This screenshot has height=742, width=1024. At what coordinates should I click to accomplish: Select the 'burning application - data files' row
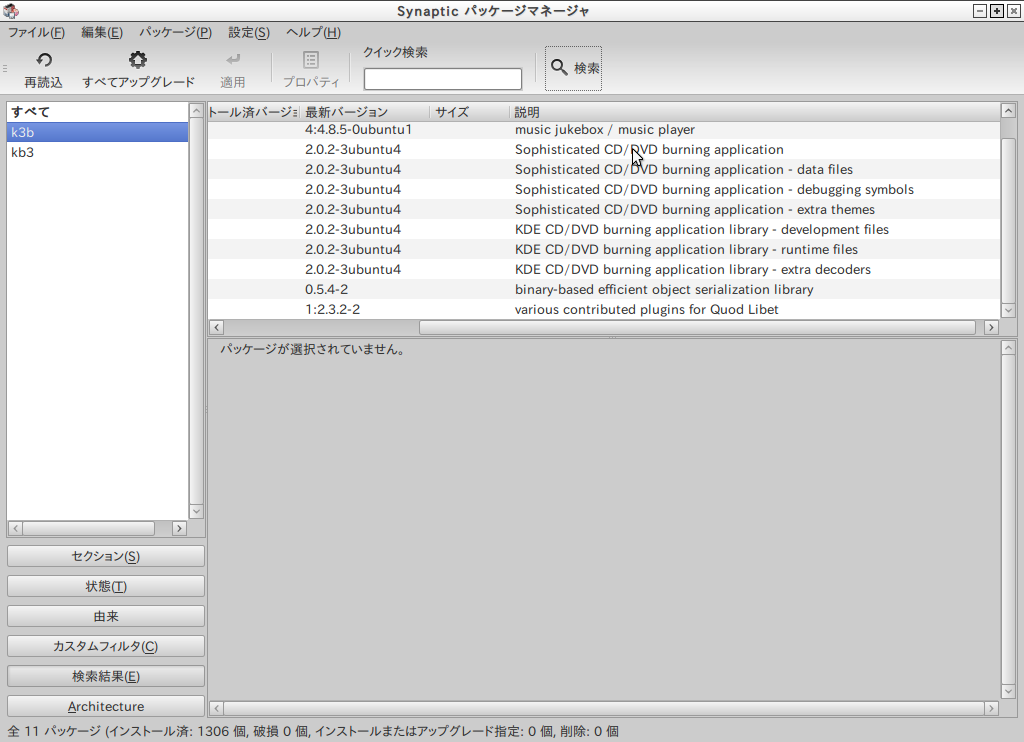[x=604, y=169]
